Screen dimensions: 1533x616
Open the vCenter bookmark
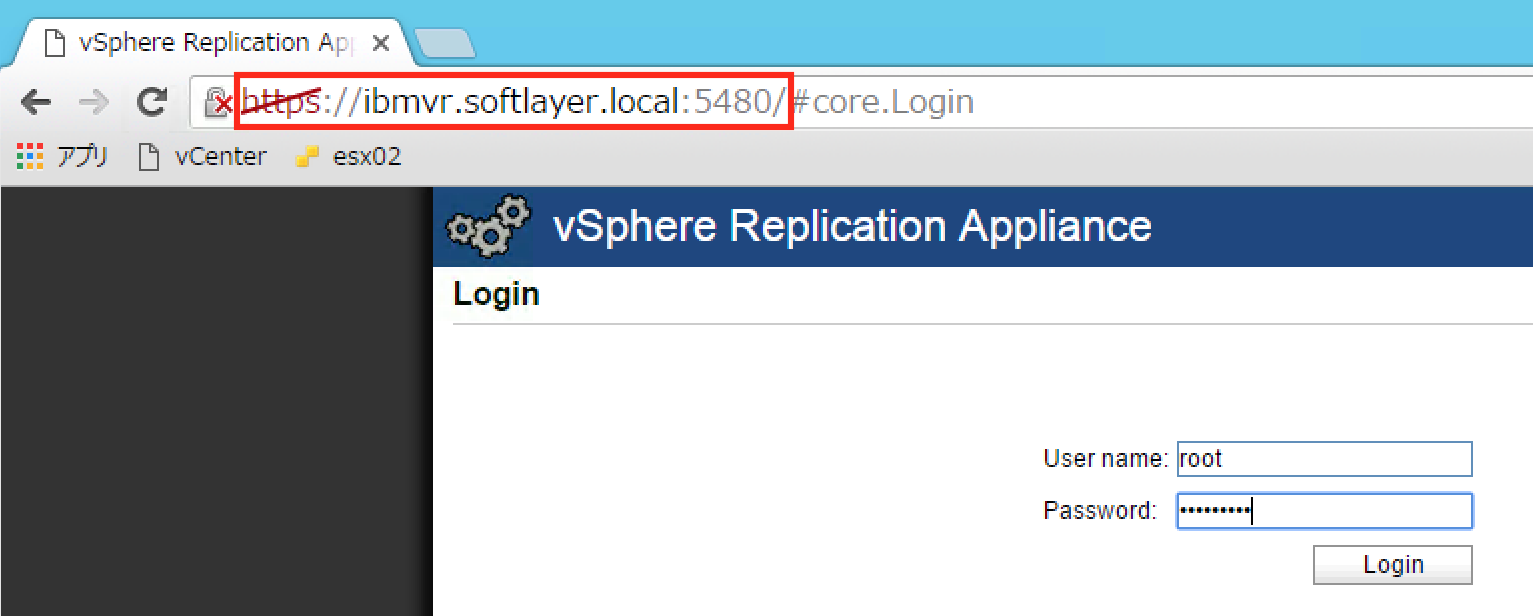(x=220, y=156)
